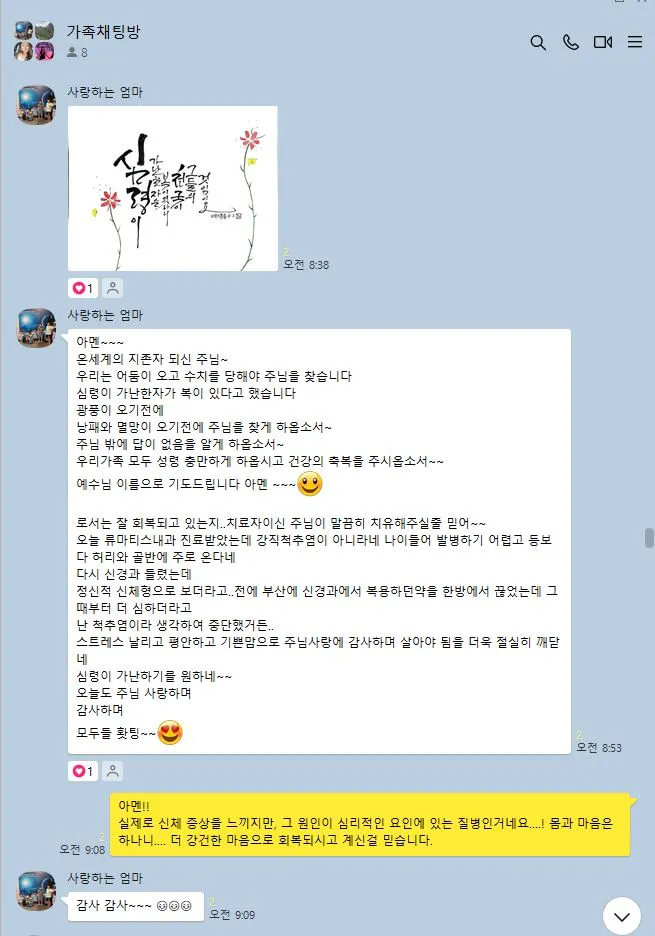Click the 가족채팅방 chat room title
This screenshot has width=655, height=936.
tap(103, 32)
